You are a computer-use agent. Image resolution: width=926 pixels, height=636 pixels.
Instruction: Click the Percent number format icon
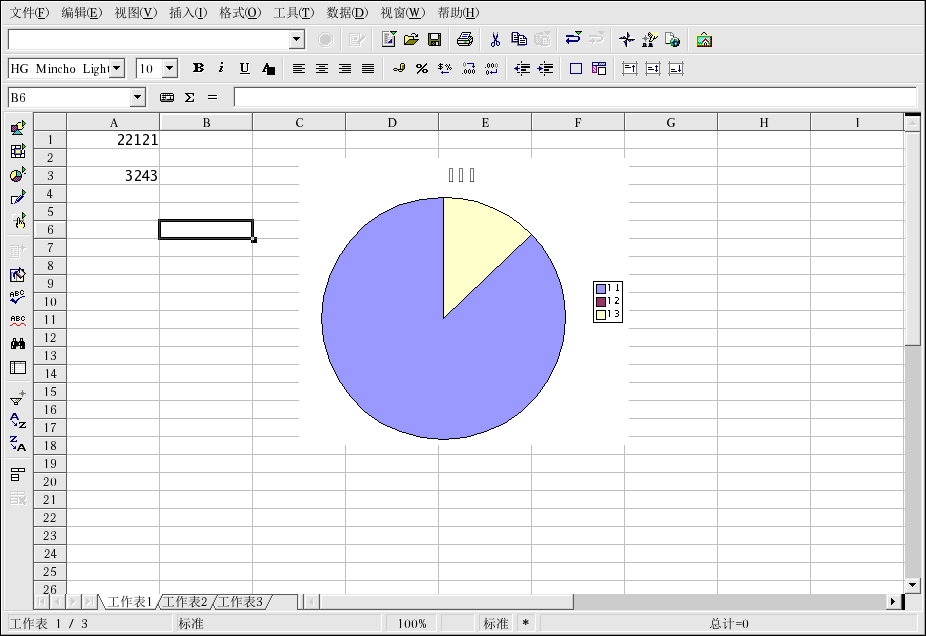421,69
